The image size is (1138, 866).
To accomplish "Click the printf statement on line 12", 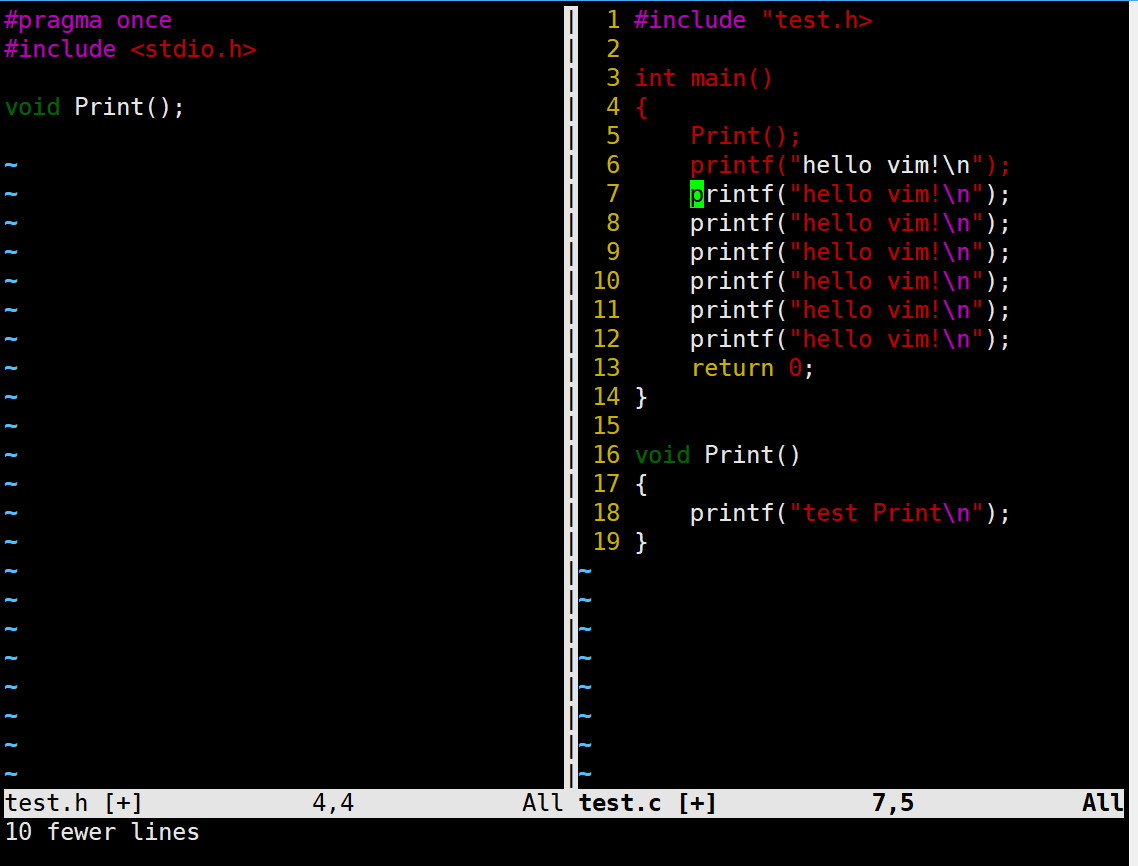I will [850, 340].
